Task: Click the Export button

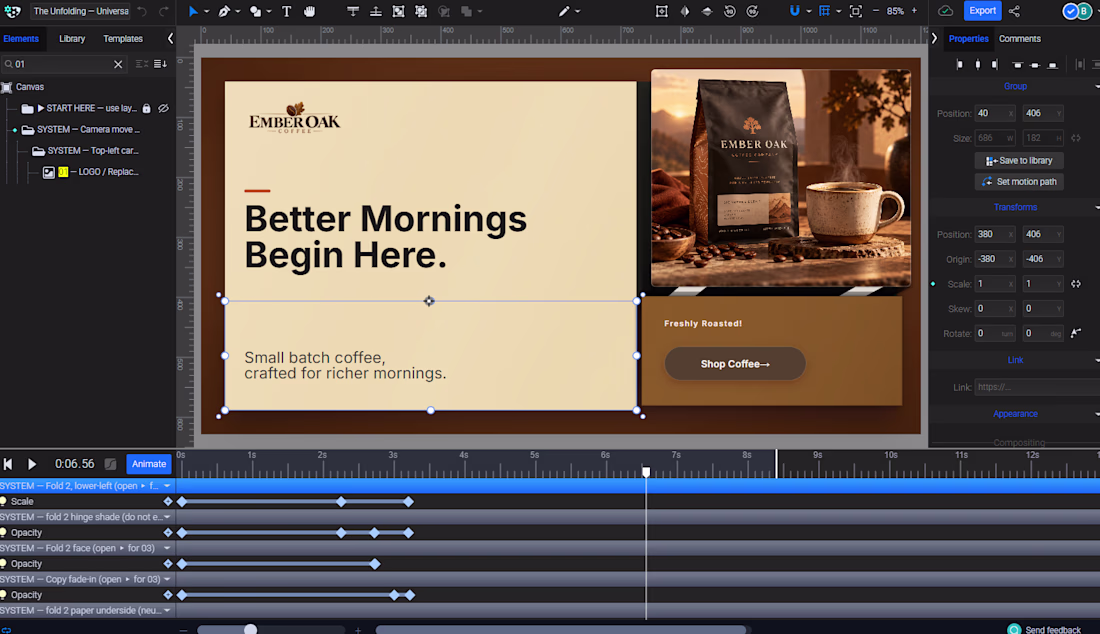Action: tap(982, 11)
